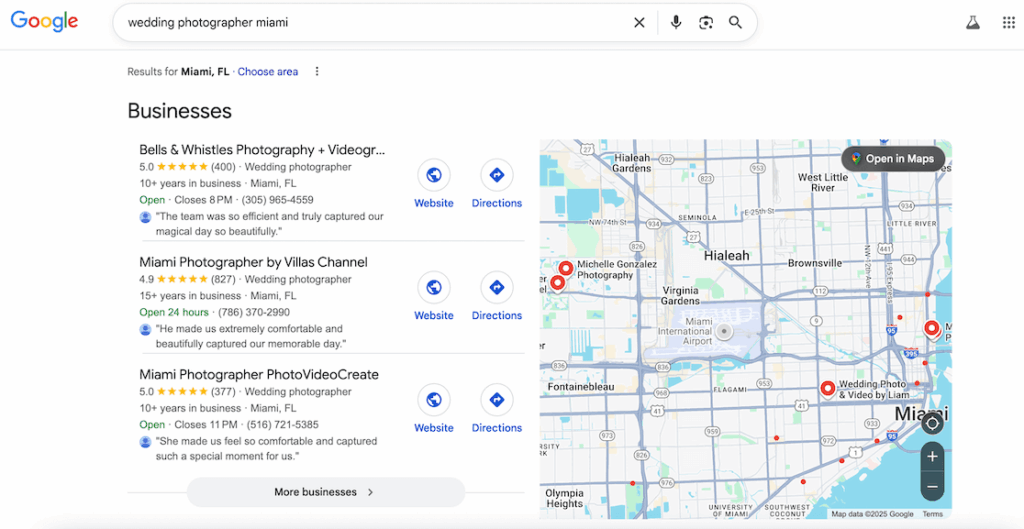Click the Hialeah label on the map

click(726, 255)
